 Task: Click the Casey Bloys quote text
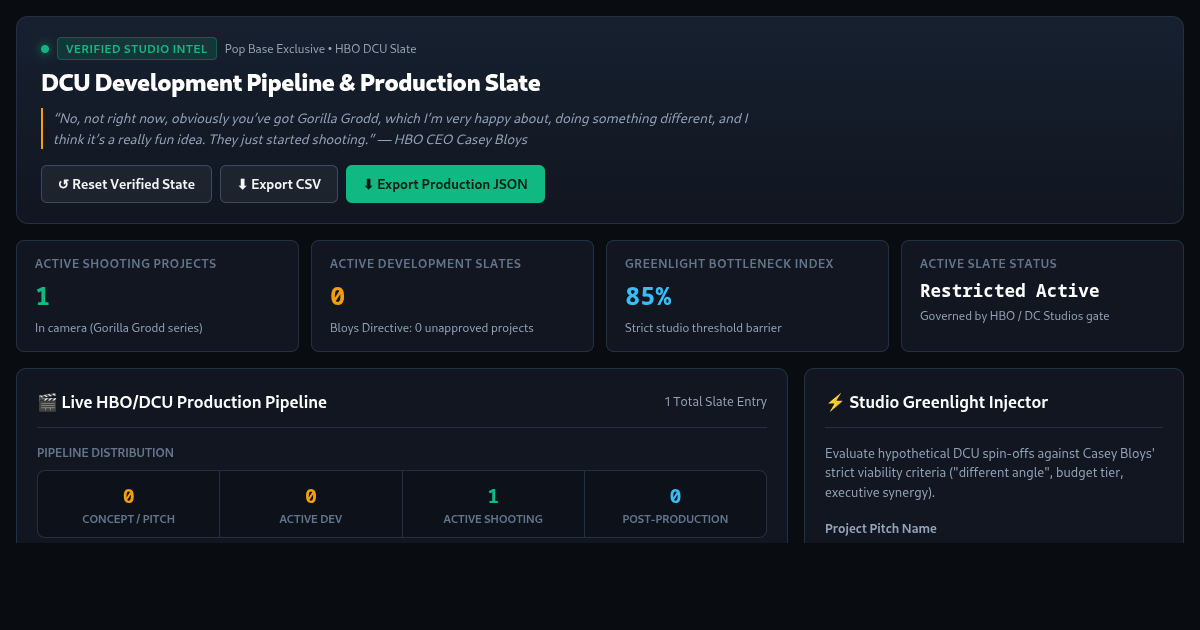401,129
